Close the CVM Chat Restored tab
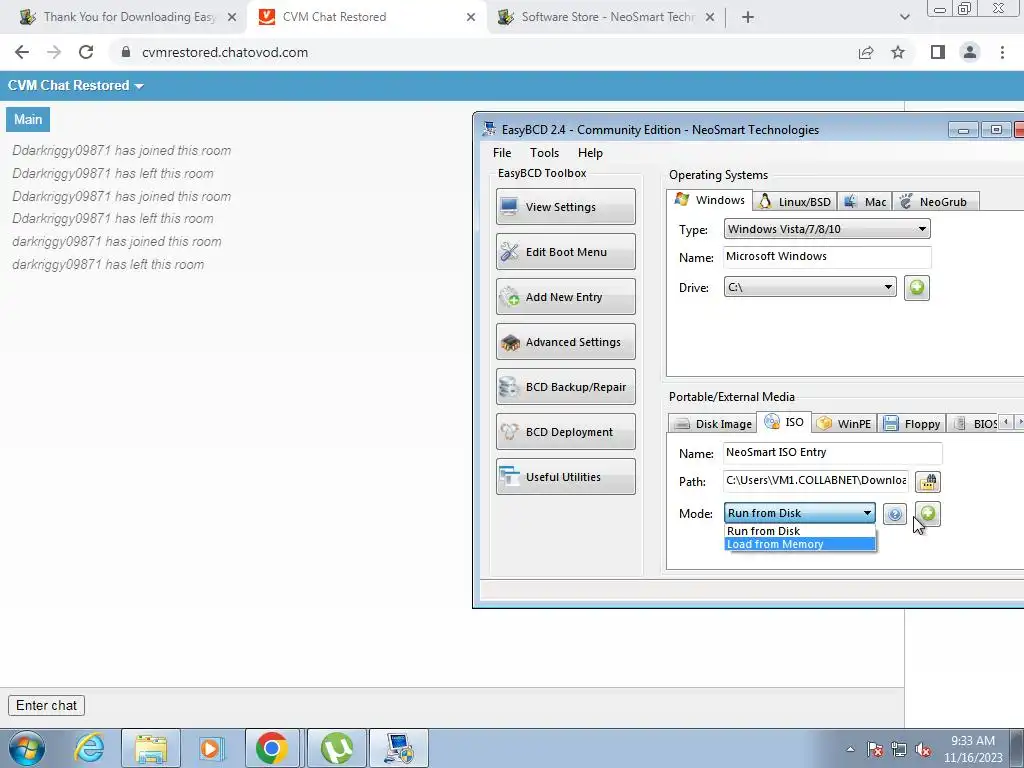Screen dimensions: 1024x768 [471, 18]
